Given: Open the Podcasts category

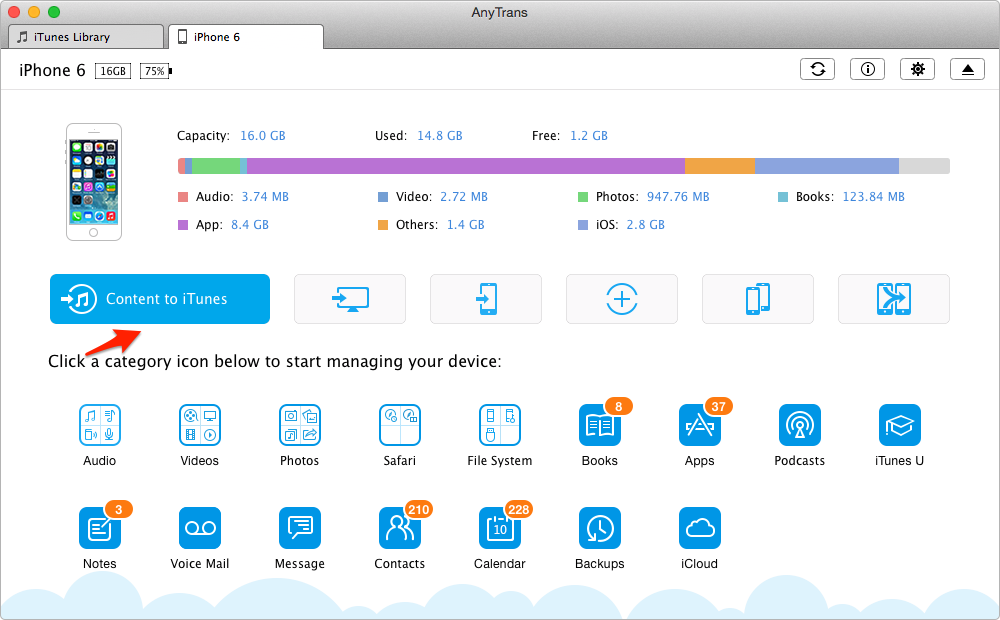Looking at the screenshot, I should (x=800, y=425).
